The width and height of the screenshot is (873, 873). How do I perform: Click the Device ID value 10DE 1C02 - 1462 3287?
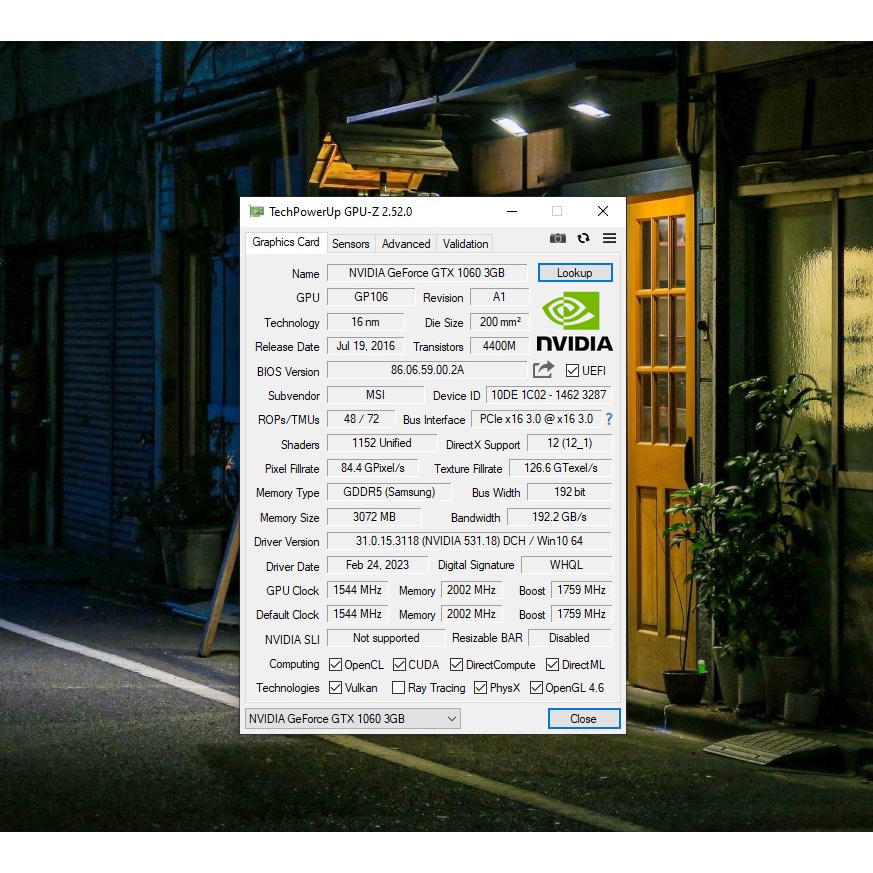548,395
